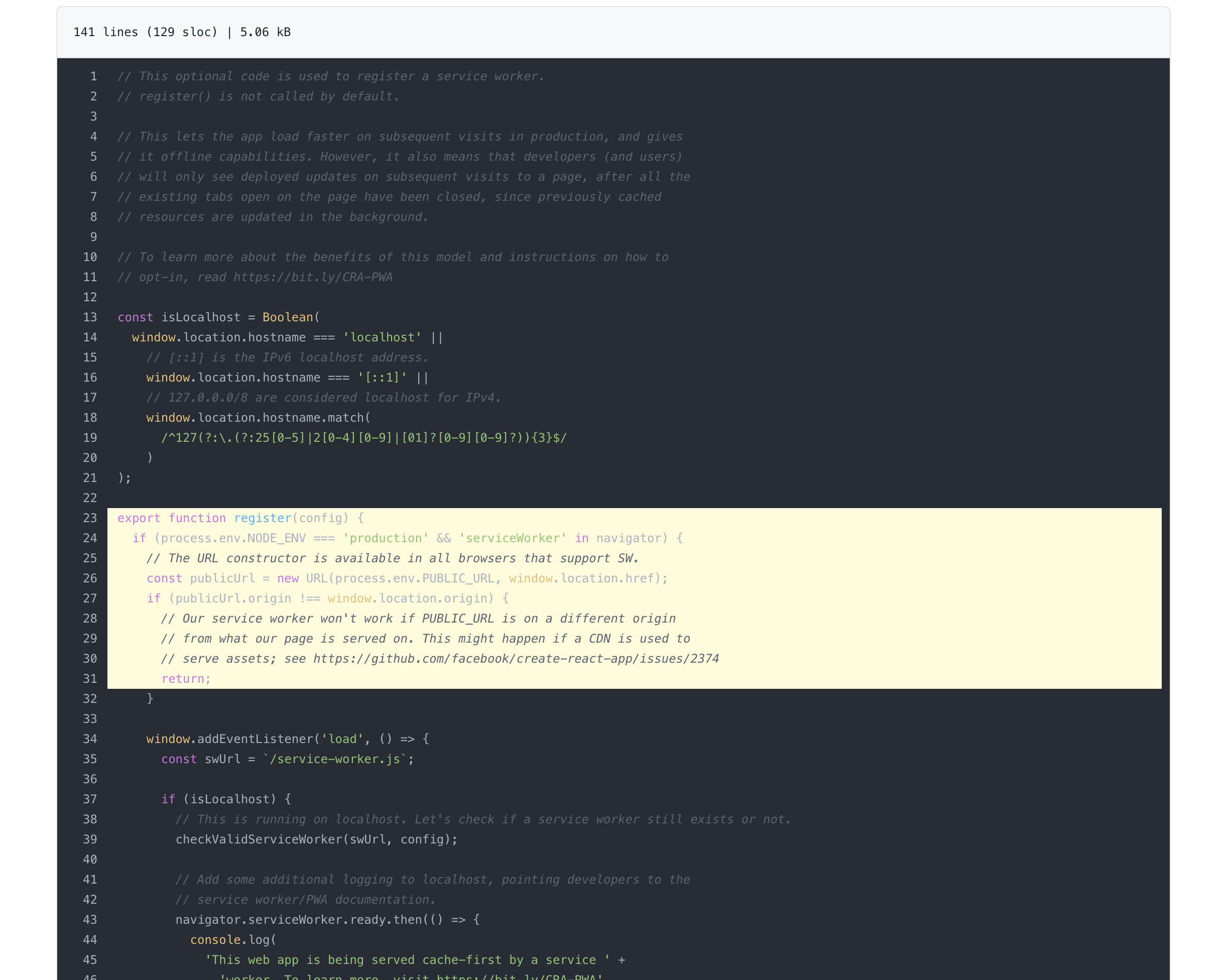Click line number 1
1227x980 pixels.
(x=93, y=76)
